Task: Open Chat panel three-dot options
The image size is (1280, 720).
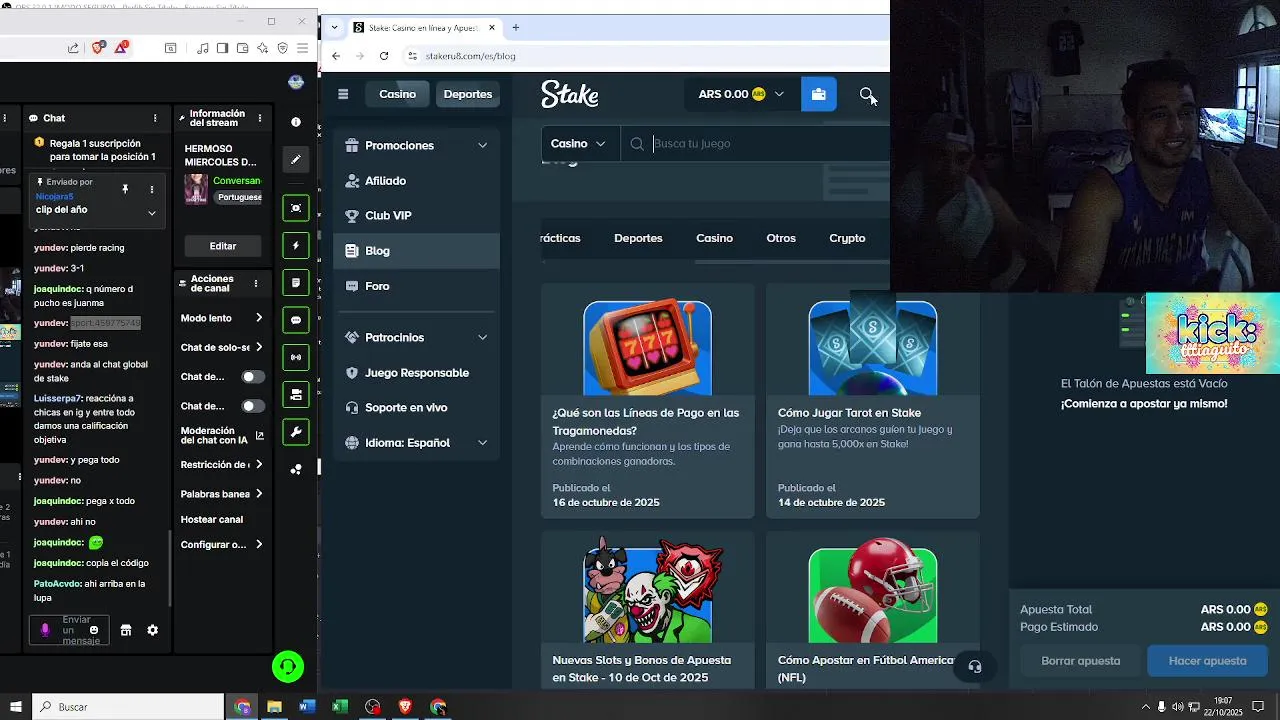Action: tap(155, 118)
